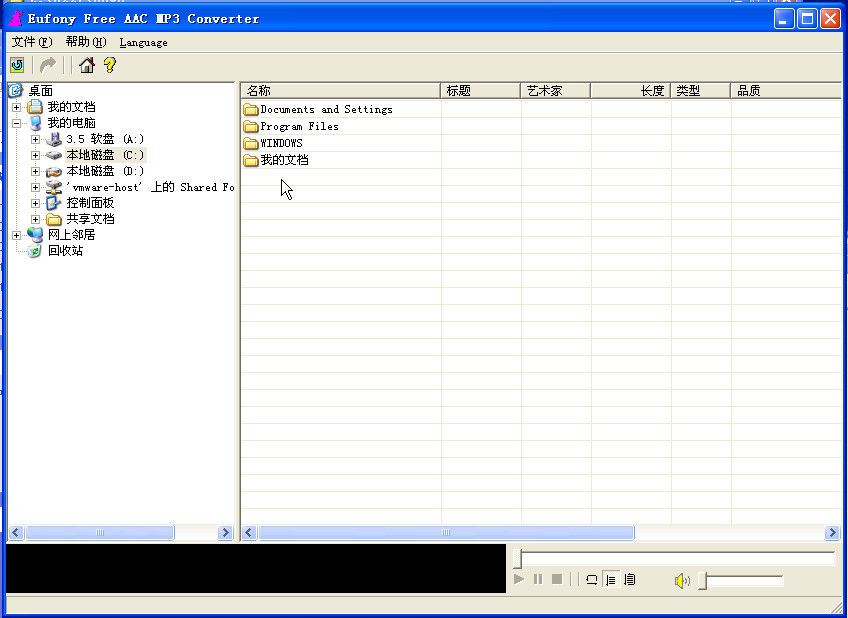This screenshot has height=618, width=848.
Task: Select 网上邻居 in the tree
Action: (71, 235)
